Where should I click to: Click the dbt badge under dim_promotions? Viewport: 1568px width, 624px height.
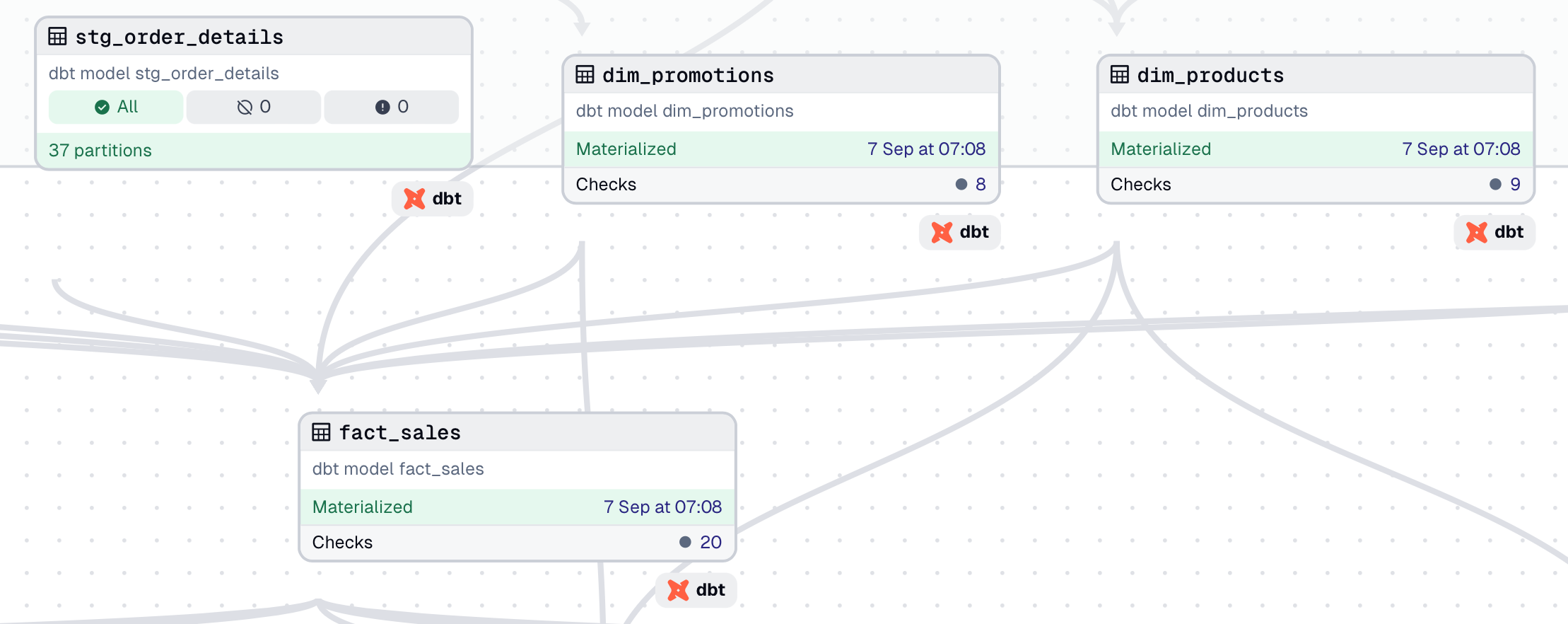(x=959, y=232)
